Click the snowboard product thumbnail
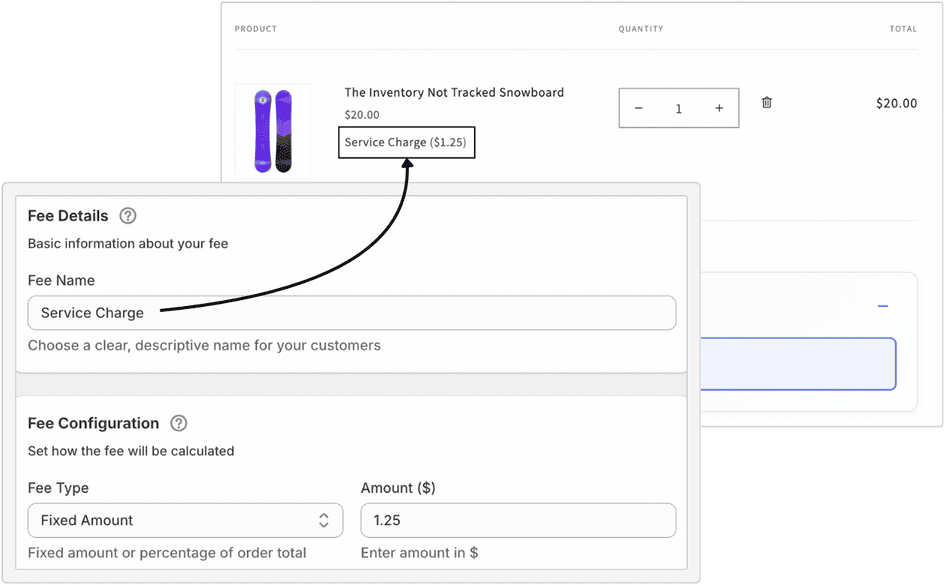The width and height of the screenshot is (945, 585). pos(272,131)
